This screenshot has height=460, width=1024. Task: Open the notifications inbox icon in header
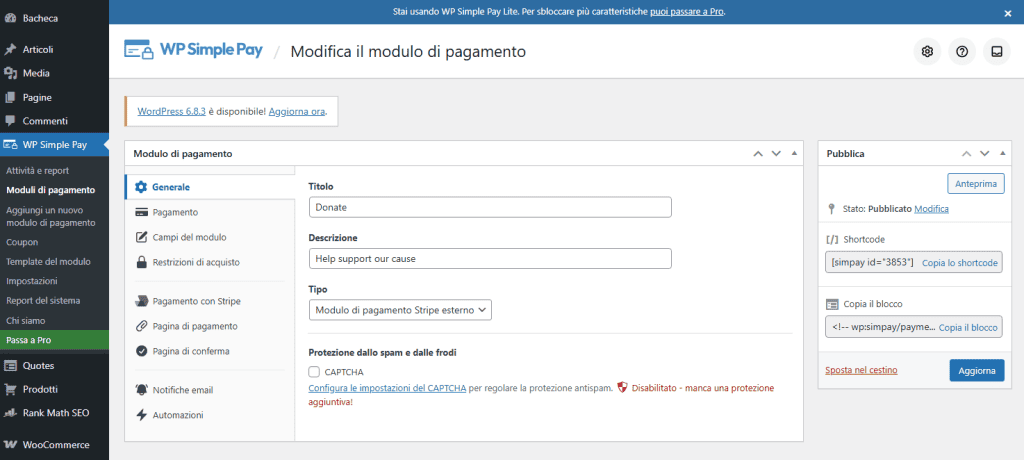click(x=997, y=52)
